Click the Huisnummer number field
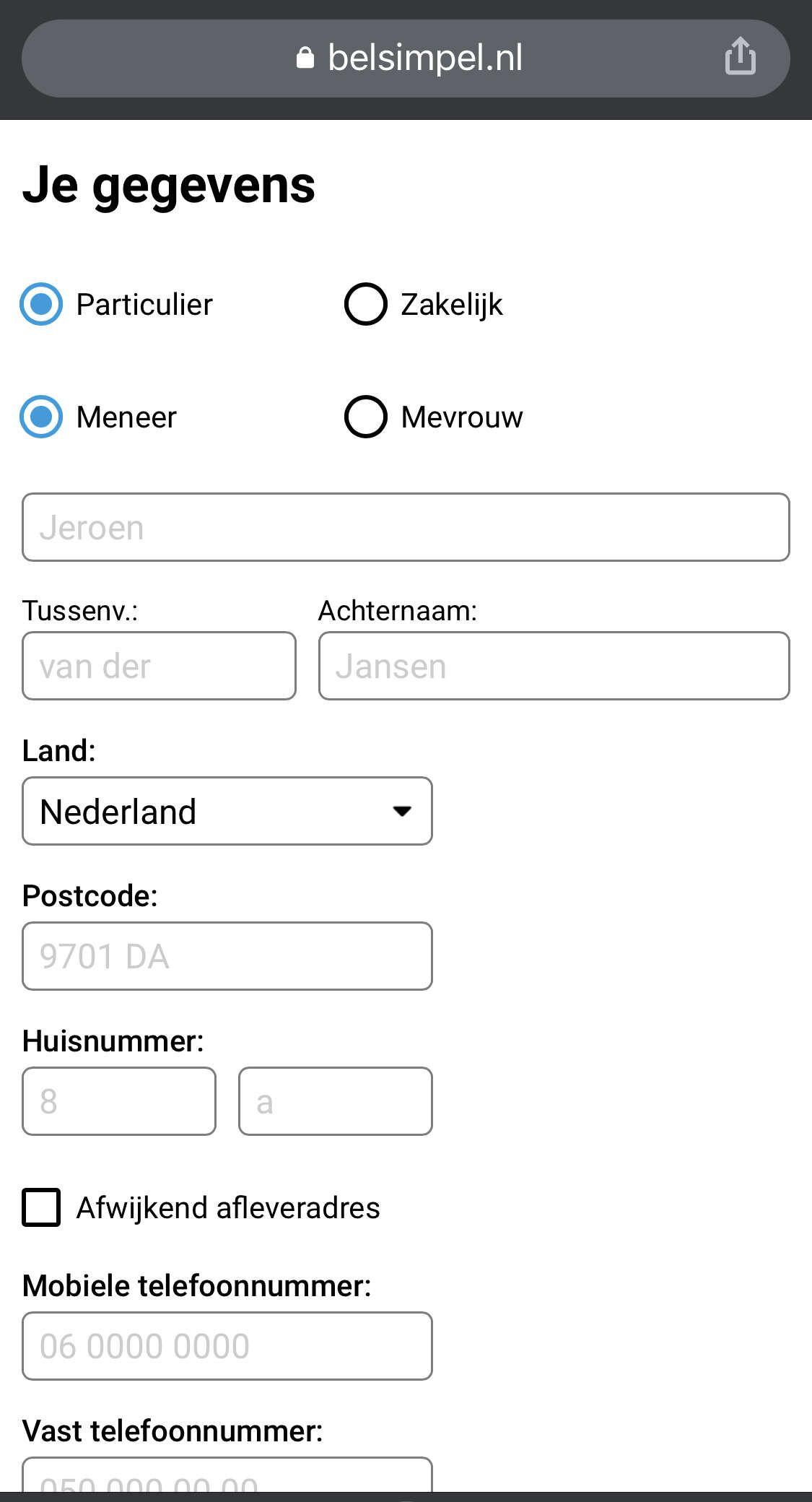812x1502 pixels. (x=119, y=1101)
